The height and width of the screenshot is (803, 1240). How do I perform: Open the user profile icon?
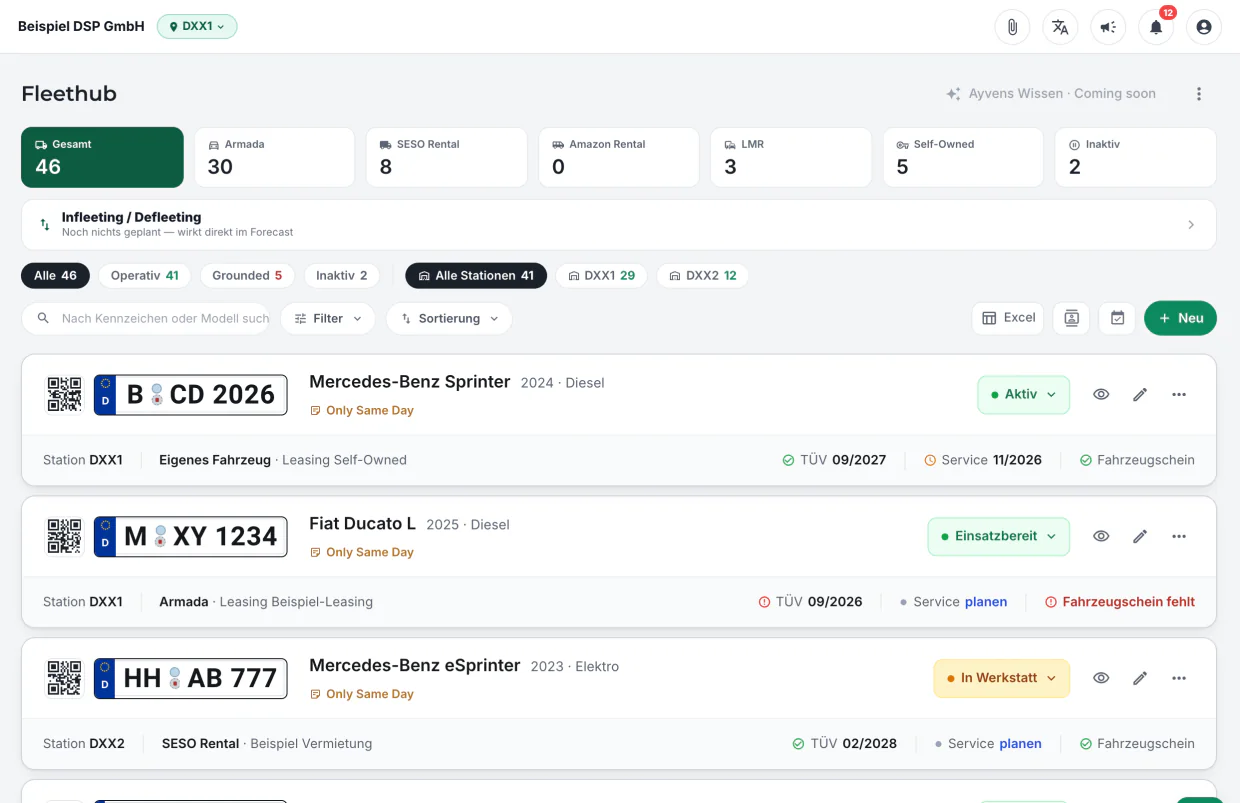[x=1204, y=27]
